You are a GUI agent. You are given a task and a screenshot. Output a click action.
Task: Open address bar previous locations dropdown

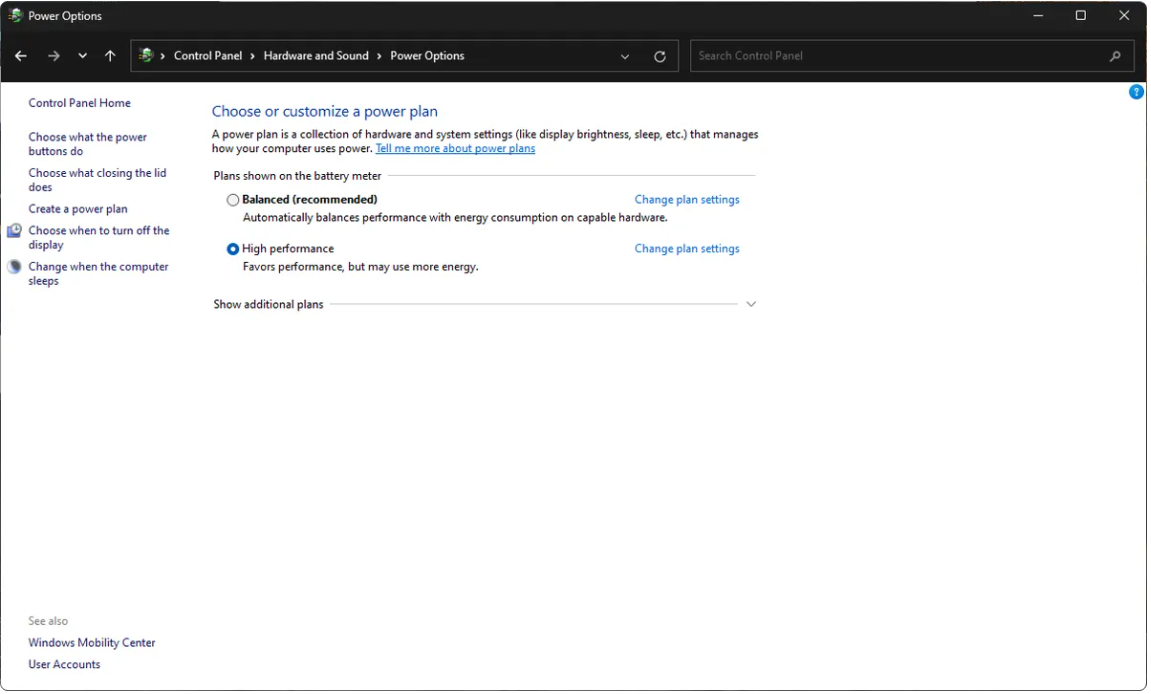pyautogui.click(x=625, y=57)
